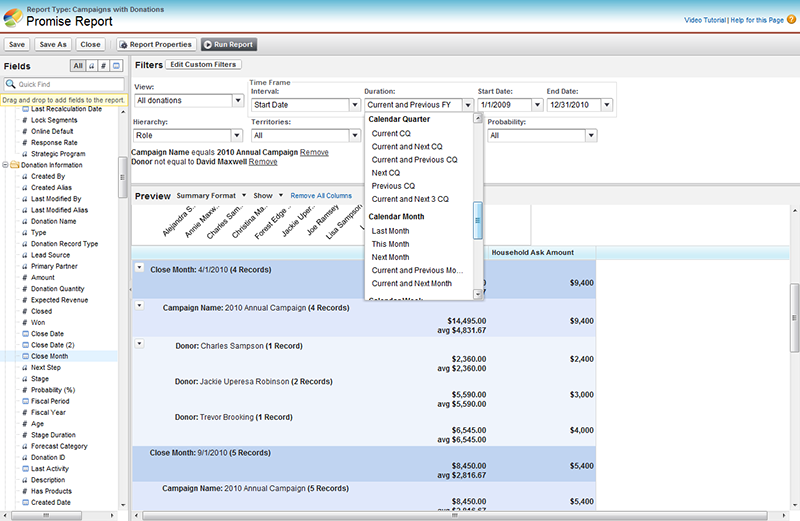Click Remove All Columns link
The width and height of the screenshot is (800, 521).
(321, 195)
